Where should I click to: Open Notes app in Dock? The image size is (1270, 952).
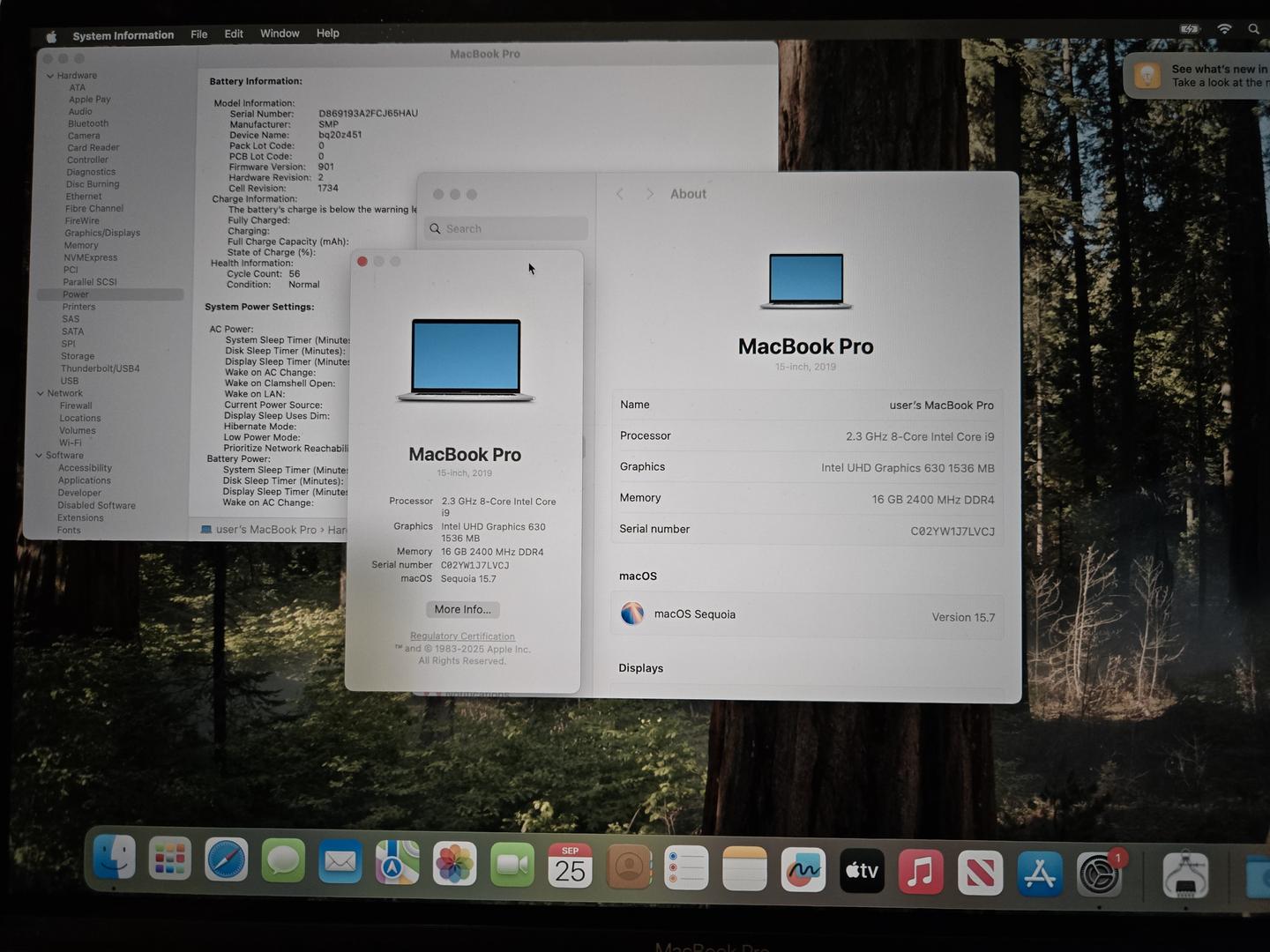[744, 869]
